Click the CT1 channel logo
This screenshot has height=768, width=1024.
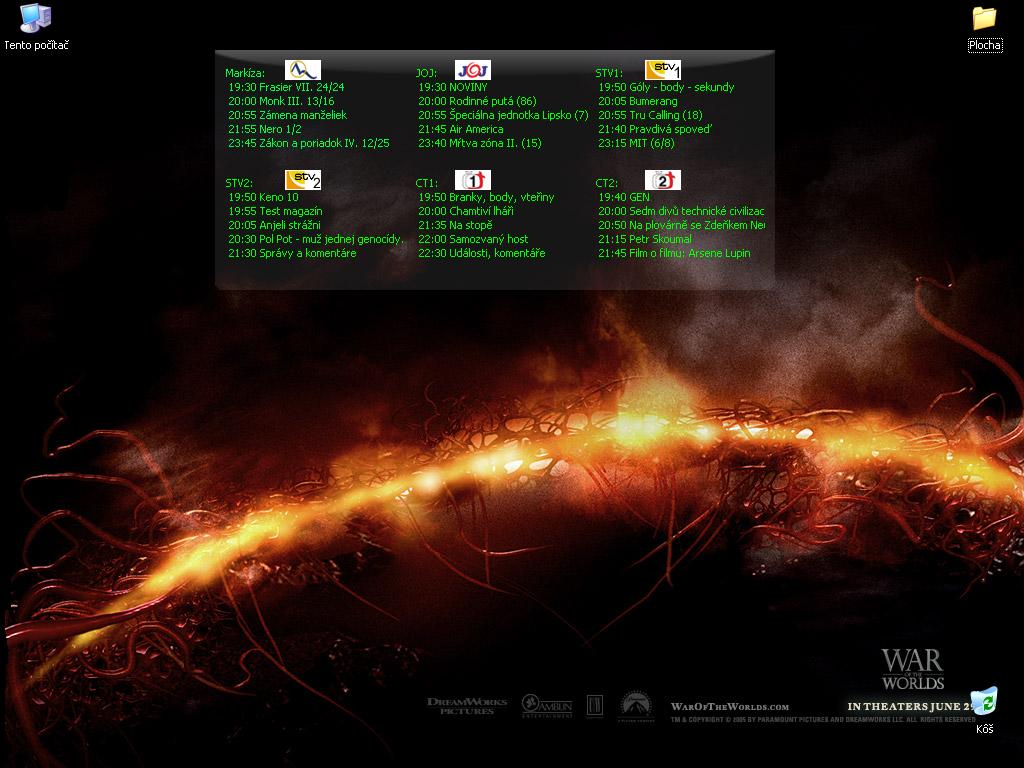tap(473, 180)
